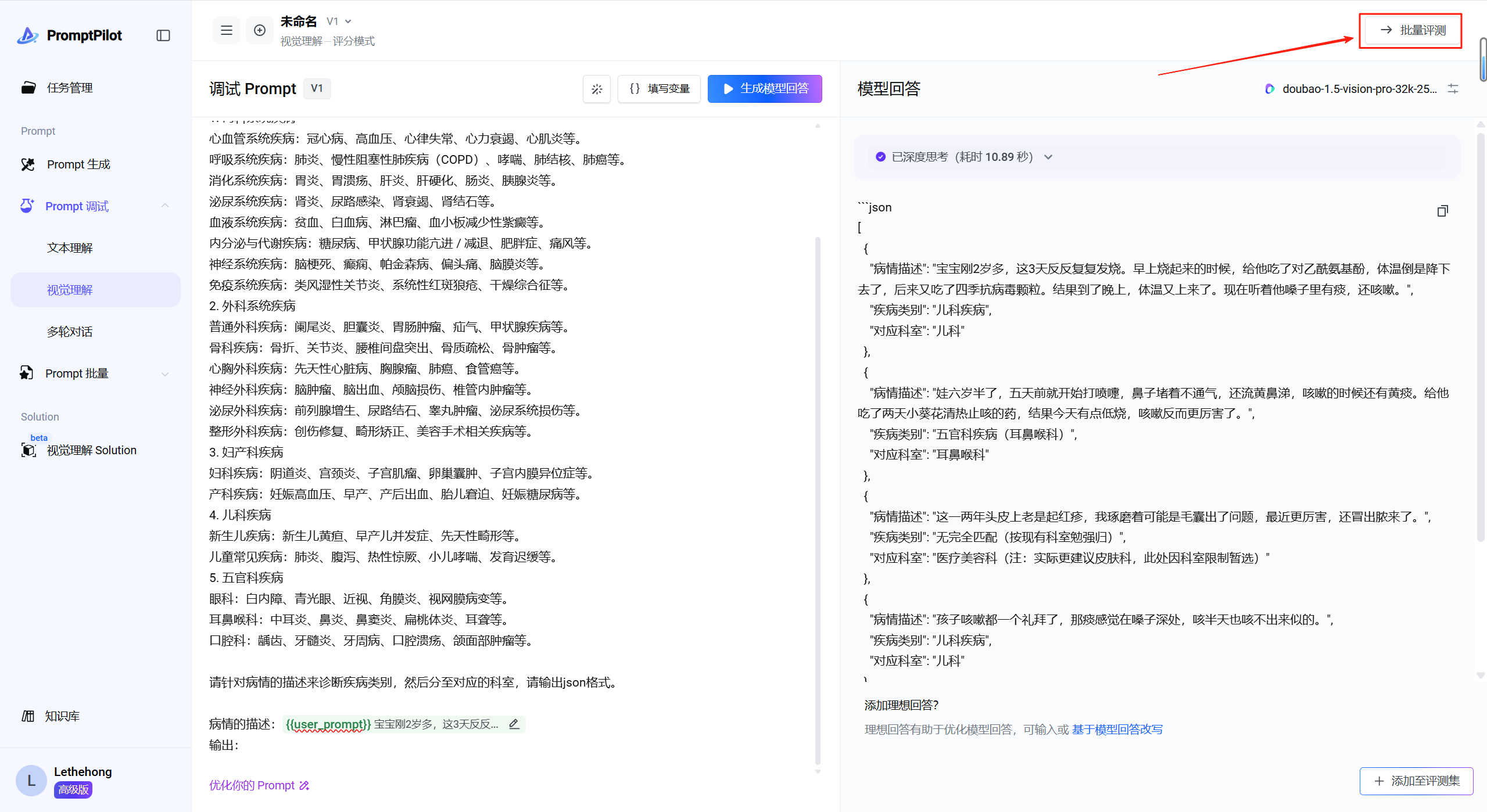Click 生成模型回答 button

click(764, 89)
